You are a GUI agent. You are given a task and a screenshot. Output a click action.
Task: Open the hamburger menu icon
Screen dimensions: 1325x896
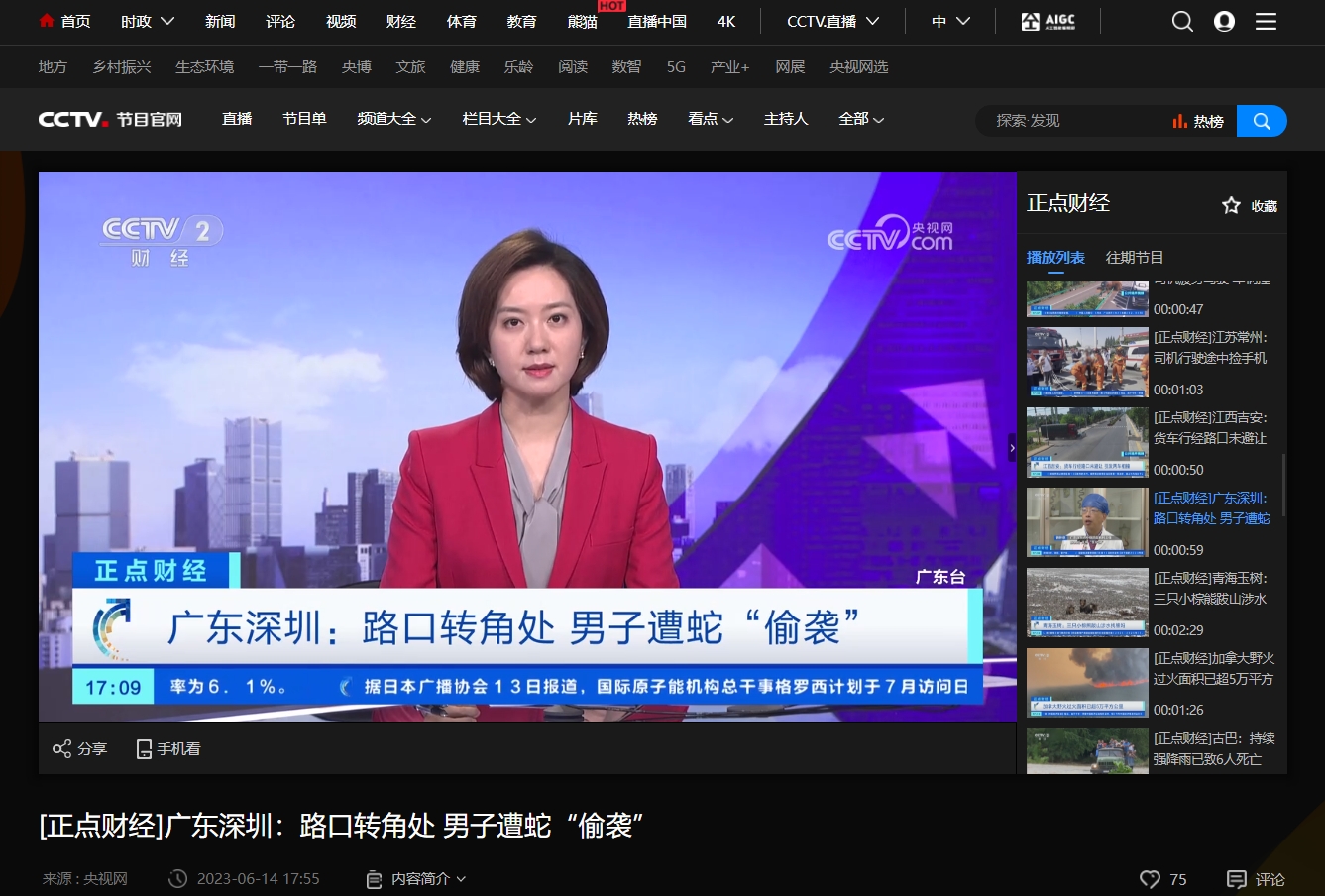pos(1266,21)
